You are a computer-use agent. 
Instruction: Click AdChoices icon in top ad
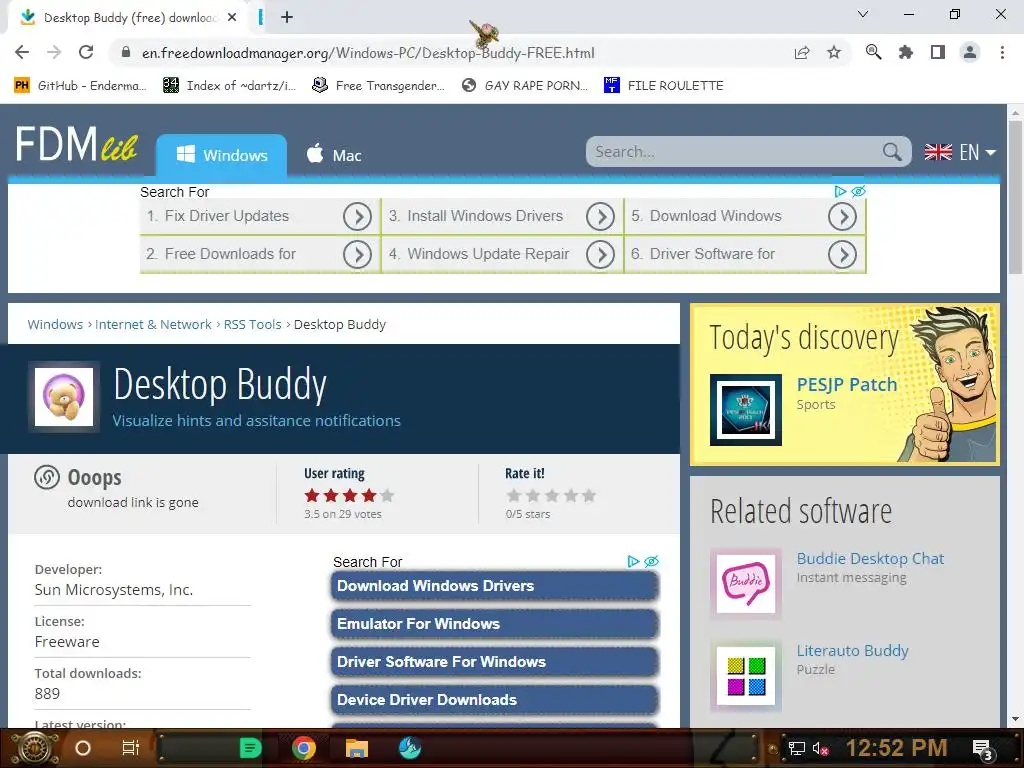click(x=840, y=191)
